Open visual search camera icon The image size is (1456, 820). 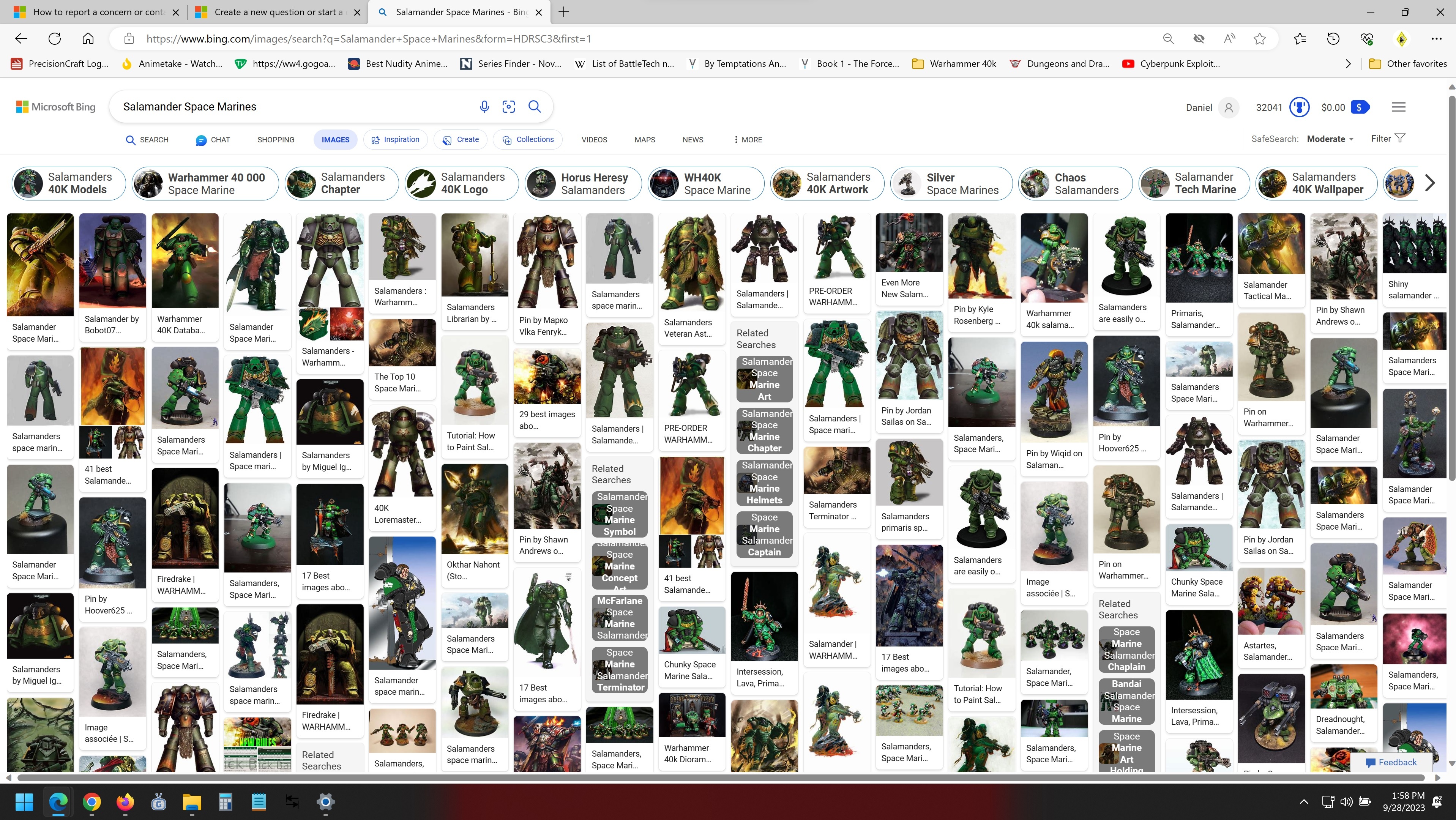click(x=509, y=107)
